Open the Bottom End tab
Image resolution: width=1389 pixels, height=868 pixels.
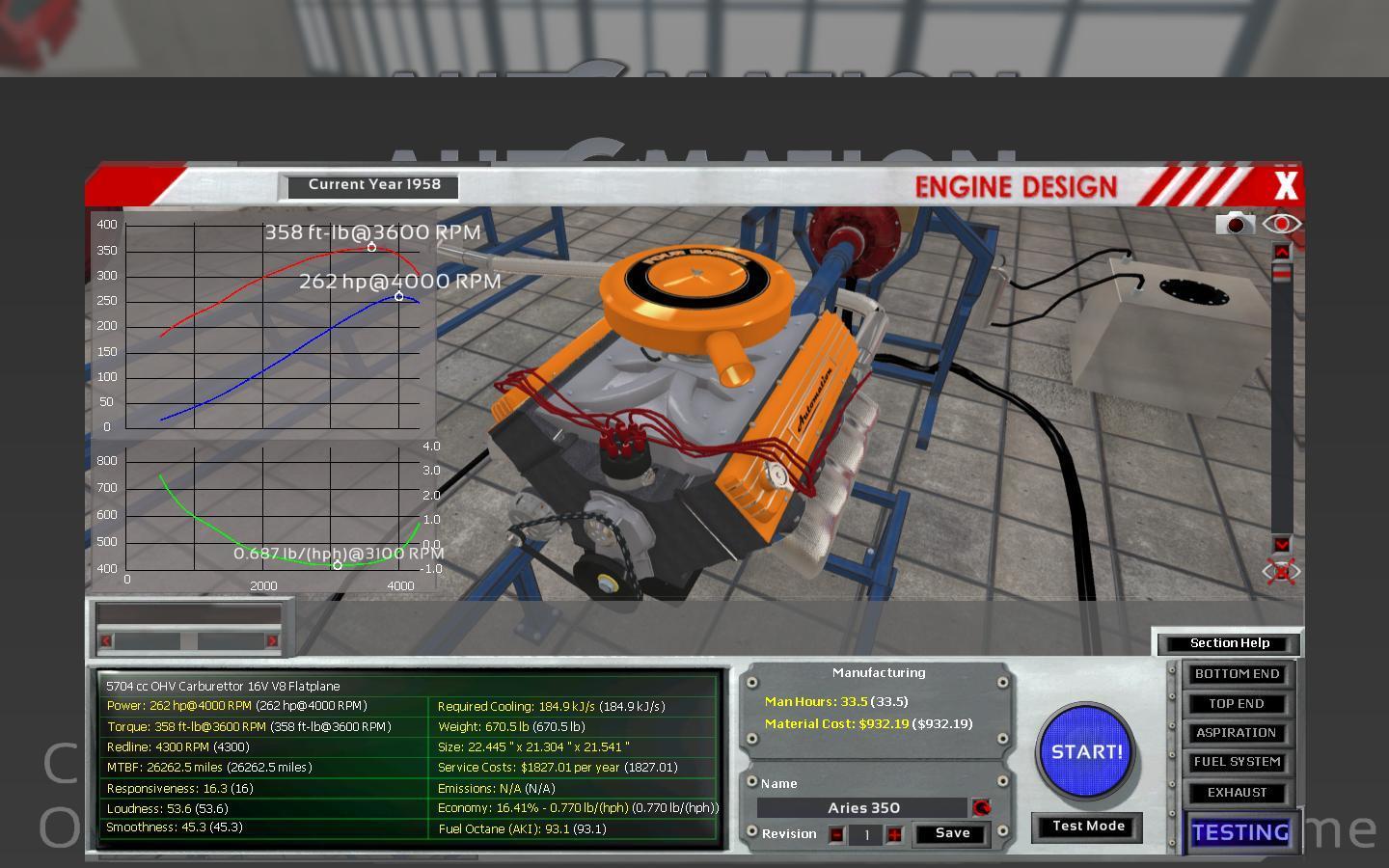coord(1237,674)
